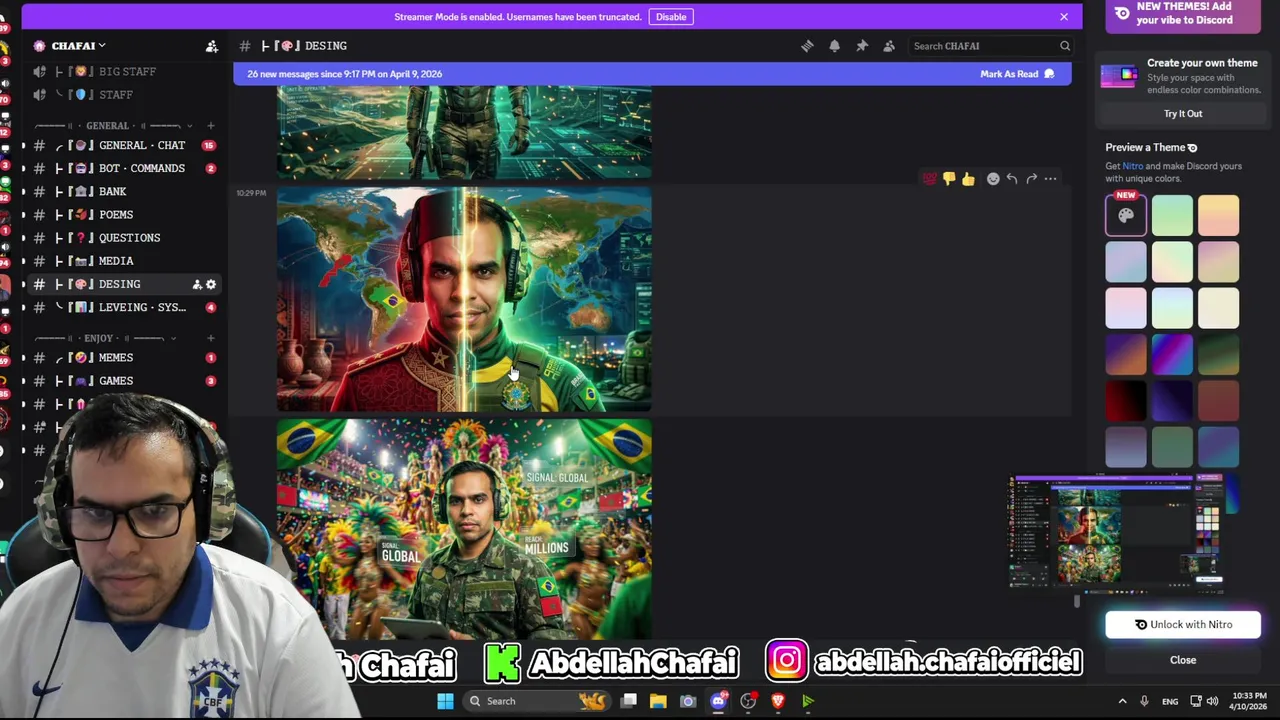Preview the mint green theme swatch
The image size is (1280, 720).
pos(1172,215)
